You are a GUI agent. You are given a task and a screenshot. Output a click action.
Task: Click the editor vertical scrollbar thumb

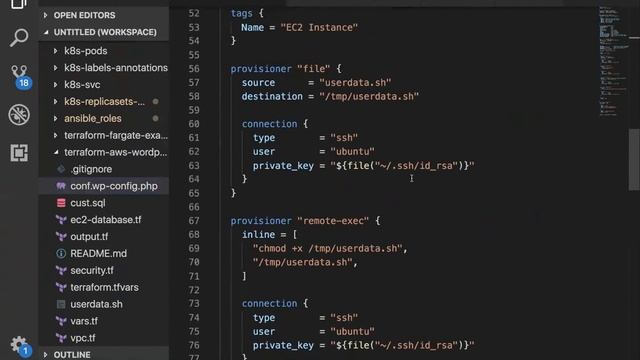pos(634,159)
